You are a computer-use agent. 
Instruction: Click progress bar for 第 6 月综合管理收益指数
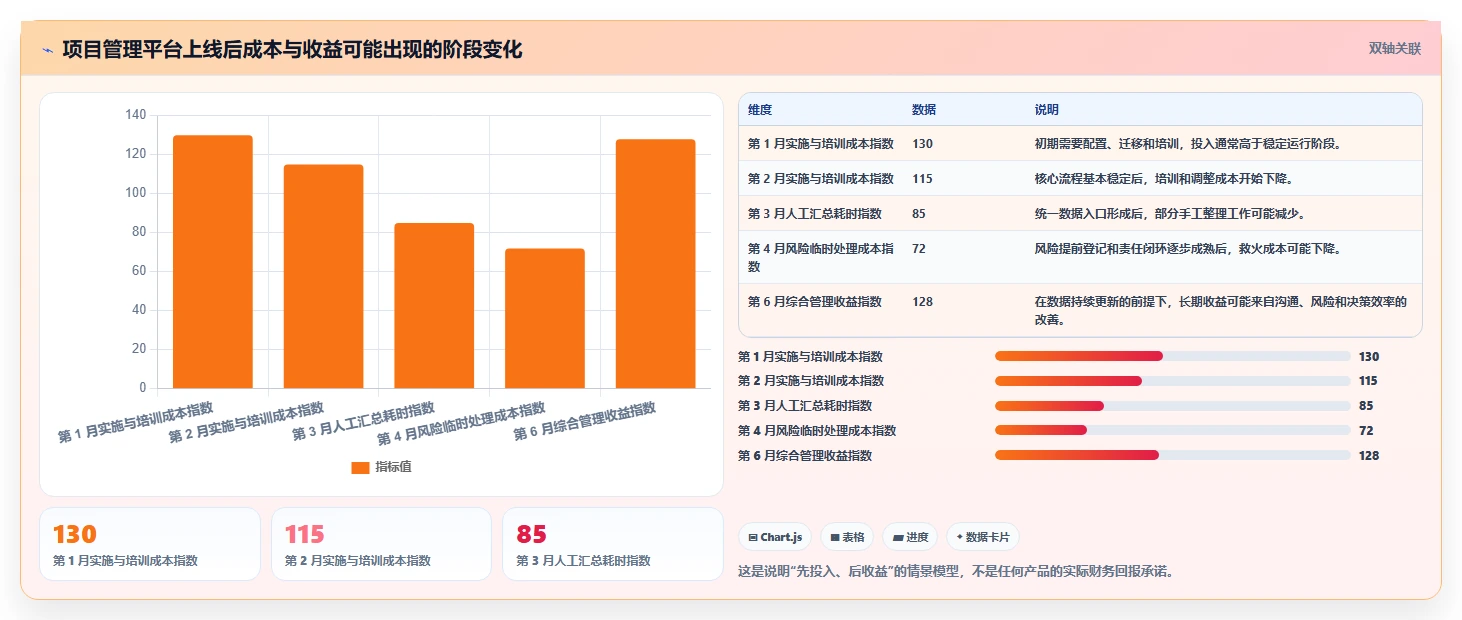click(x=1173, y=455)
